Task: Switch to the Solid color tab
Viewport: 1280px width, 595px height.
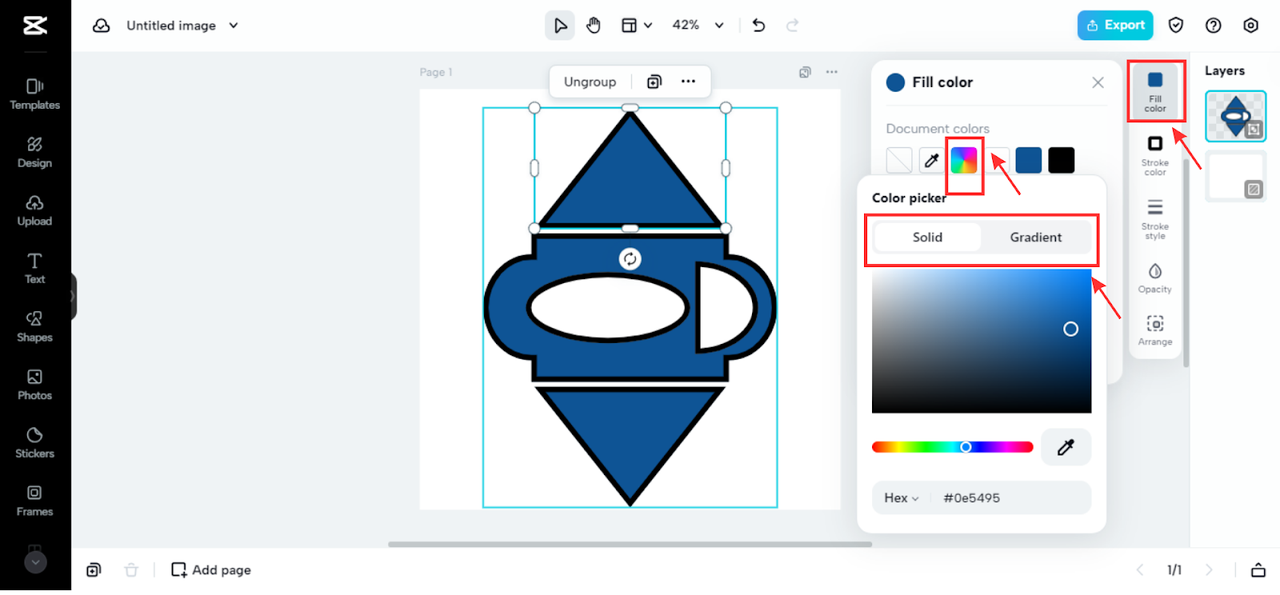Action: pyautogui.click(x=927, y=237)
